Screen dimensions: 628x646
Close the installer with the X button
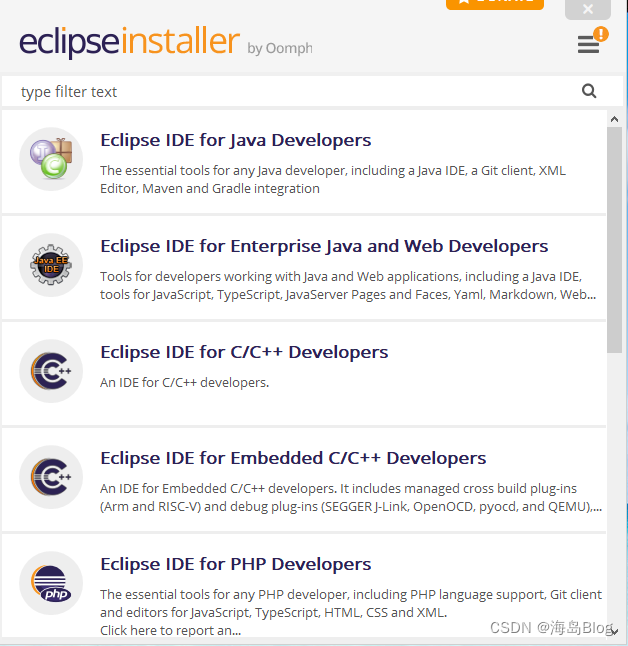pos(588,9)
